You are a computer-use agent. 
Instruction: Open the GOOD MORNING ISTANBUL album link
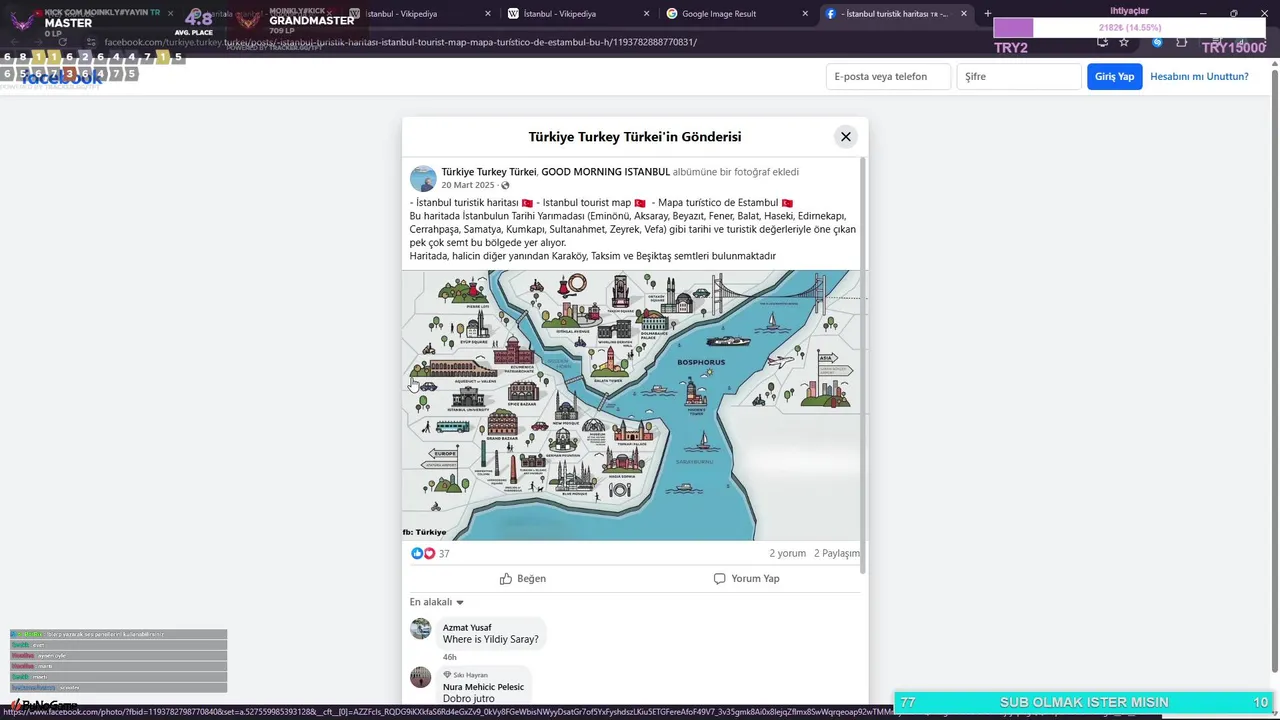tap(606, 172)
